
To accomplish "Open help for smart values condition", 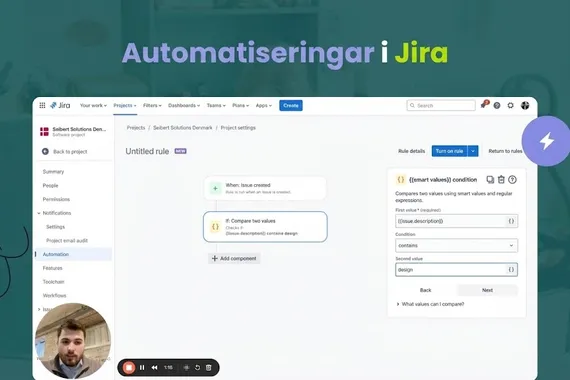I will tap(513, 179).
